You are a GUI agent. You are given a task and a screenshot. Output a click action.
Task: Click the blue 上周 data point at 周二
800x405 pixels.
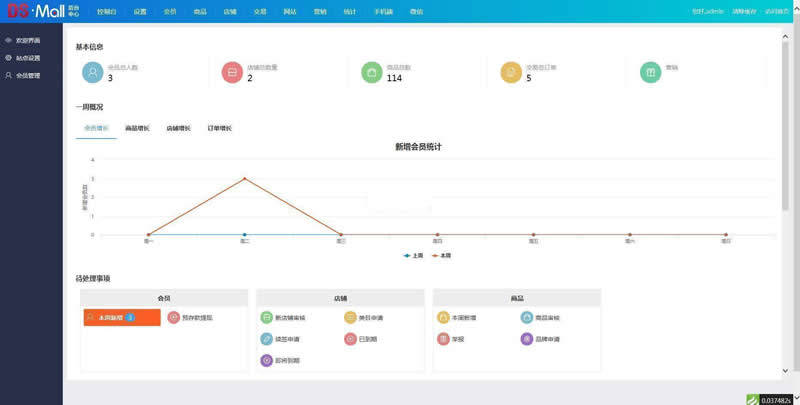[245, 235]
